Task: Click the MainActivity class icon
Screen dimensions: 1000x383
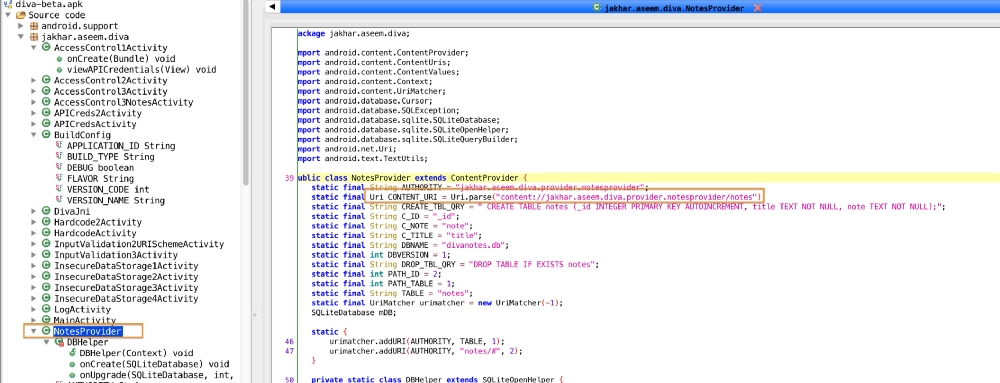Action: click(46, 320)
